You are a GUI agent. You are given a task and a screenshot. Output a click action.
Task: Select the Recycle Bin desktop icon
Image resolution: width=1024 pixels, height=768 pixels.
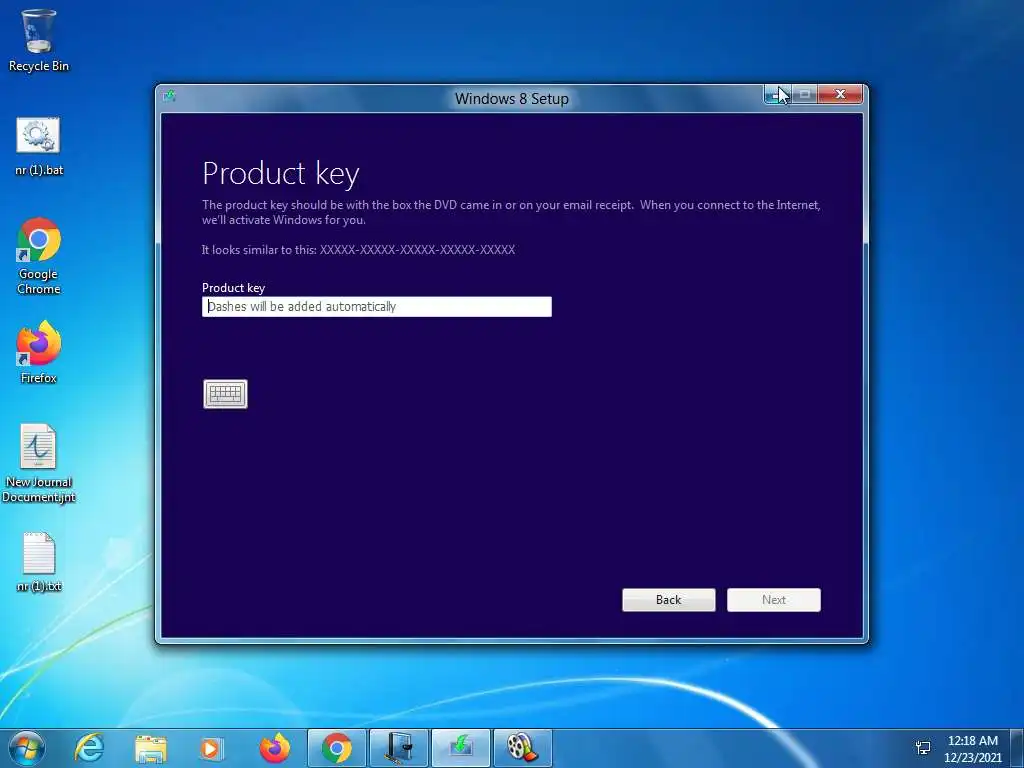tap(39, 40)
